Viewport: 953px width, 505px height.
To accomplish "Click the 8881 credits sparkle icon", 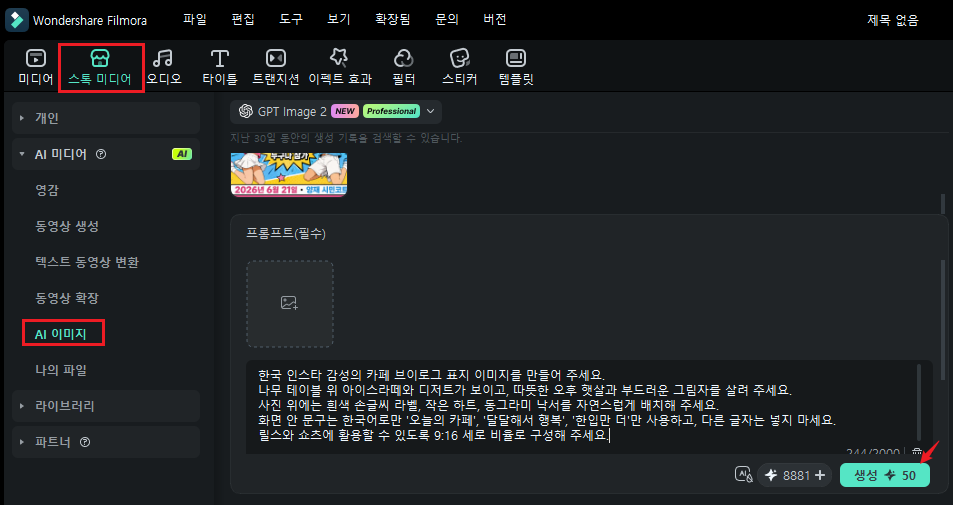I will (x=771, y=475).
